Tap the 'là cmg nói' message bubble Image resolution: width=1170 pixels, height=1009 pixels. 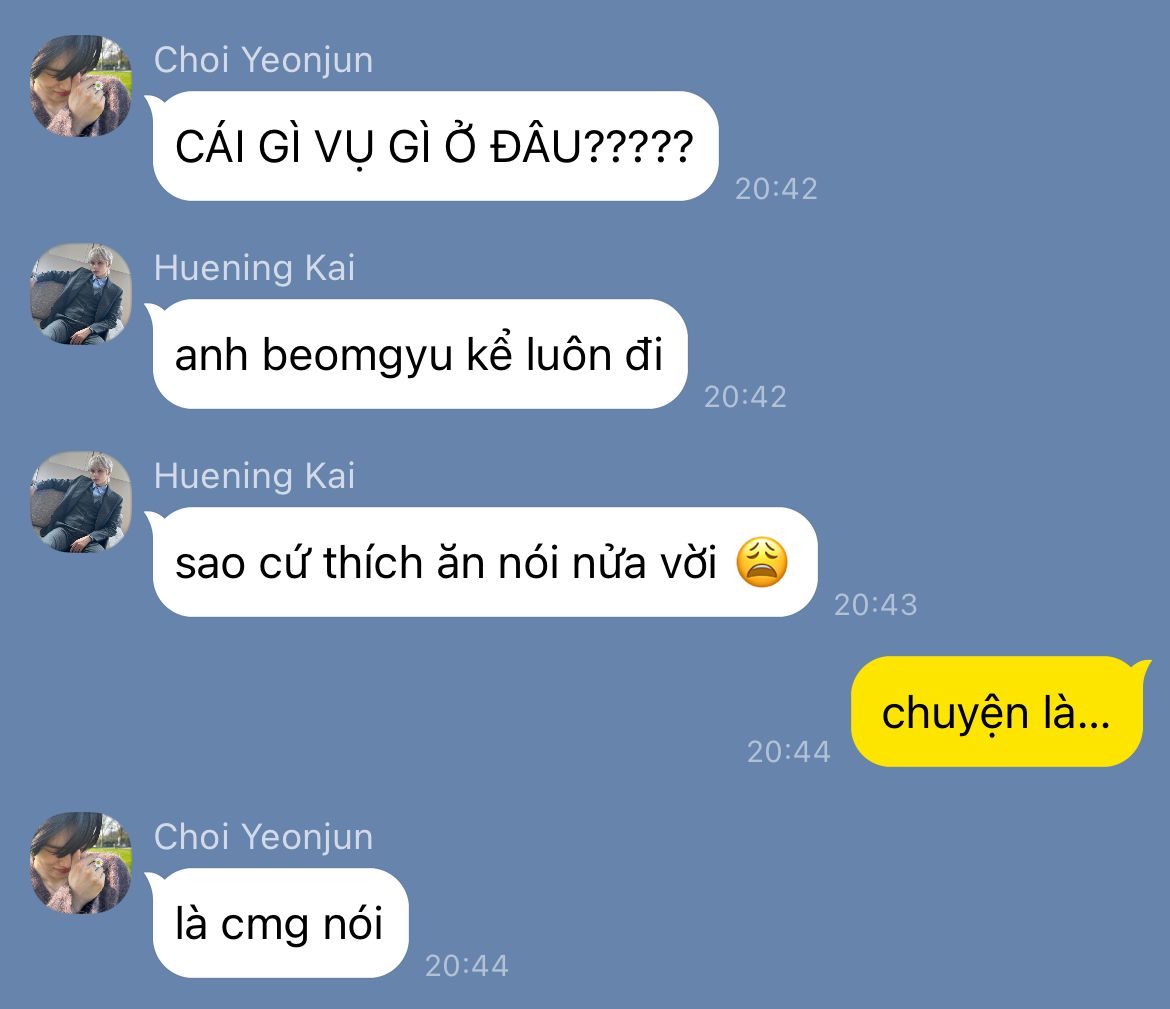(x=280, y=923)
